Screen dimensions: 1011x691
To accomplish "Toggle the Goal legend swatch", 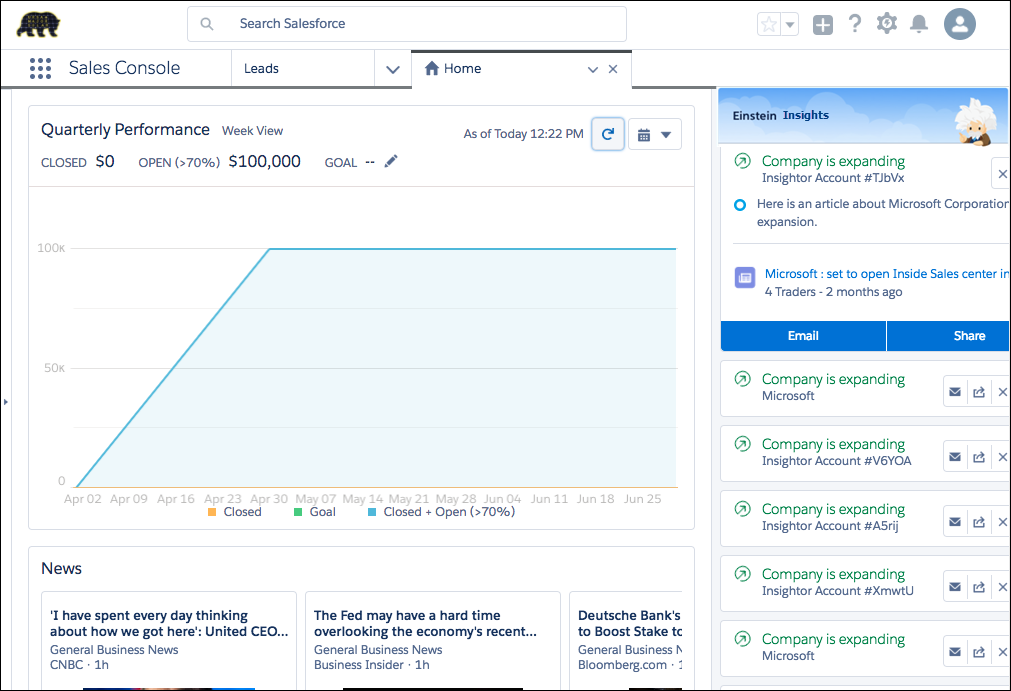I will point(298,512).
